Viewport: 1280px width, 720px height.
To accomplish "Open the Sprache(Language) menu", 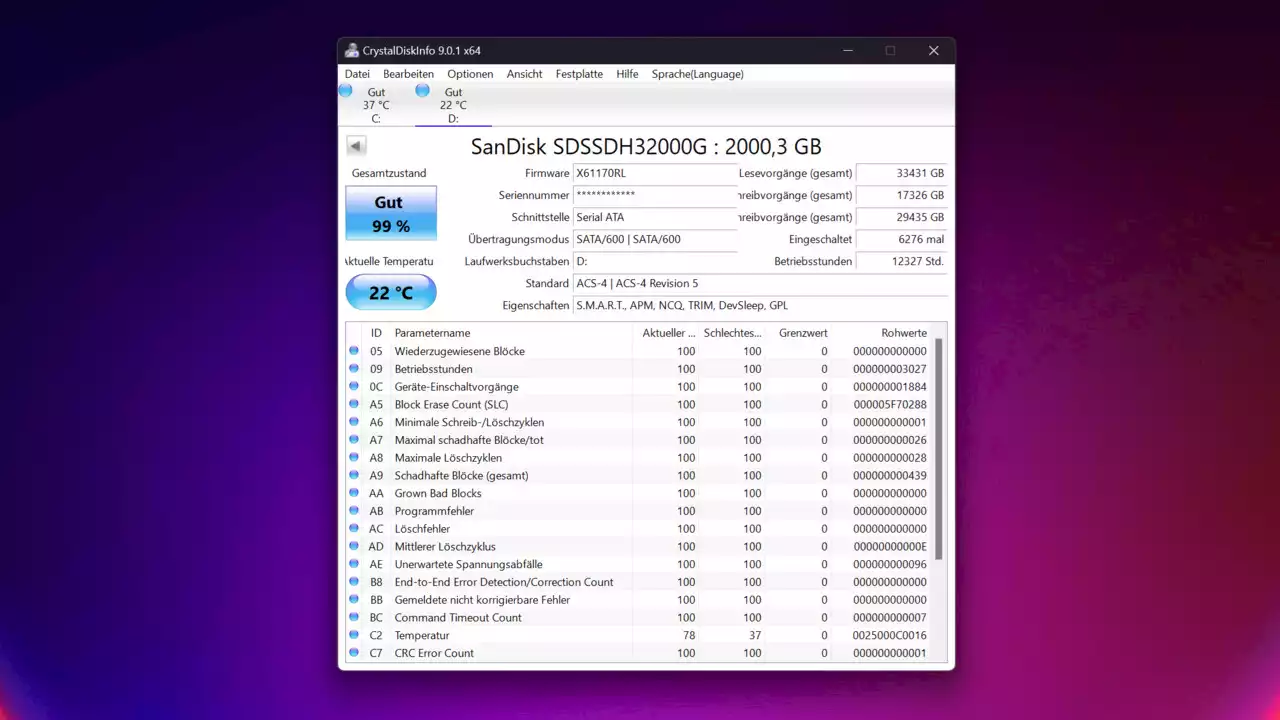I will [x=697, y=74].
